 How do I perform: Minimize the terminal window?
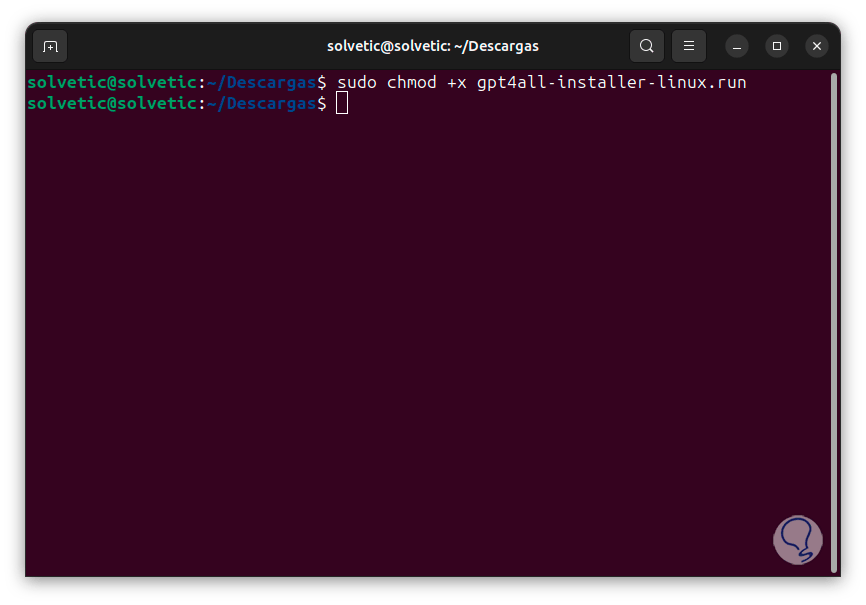pos(737,46)
